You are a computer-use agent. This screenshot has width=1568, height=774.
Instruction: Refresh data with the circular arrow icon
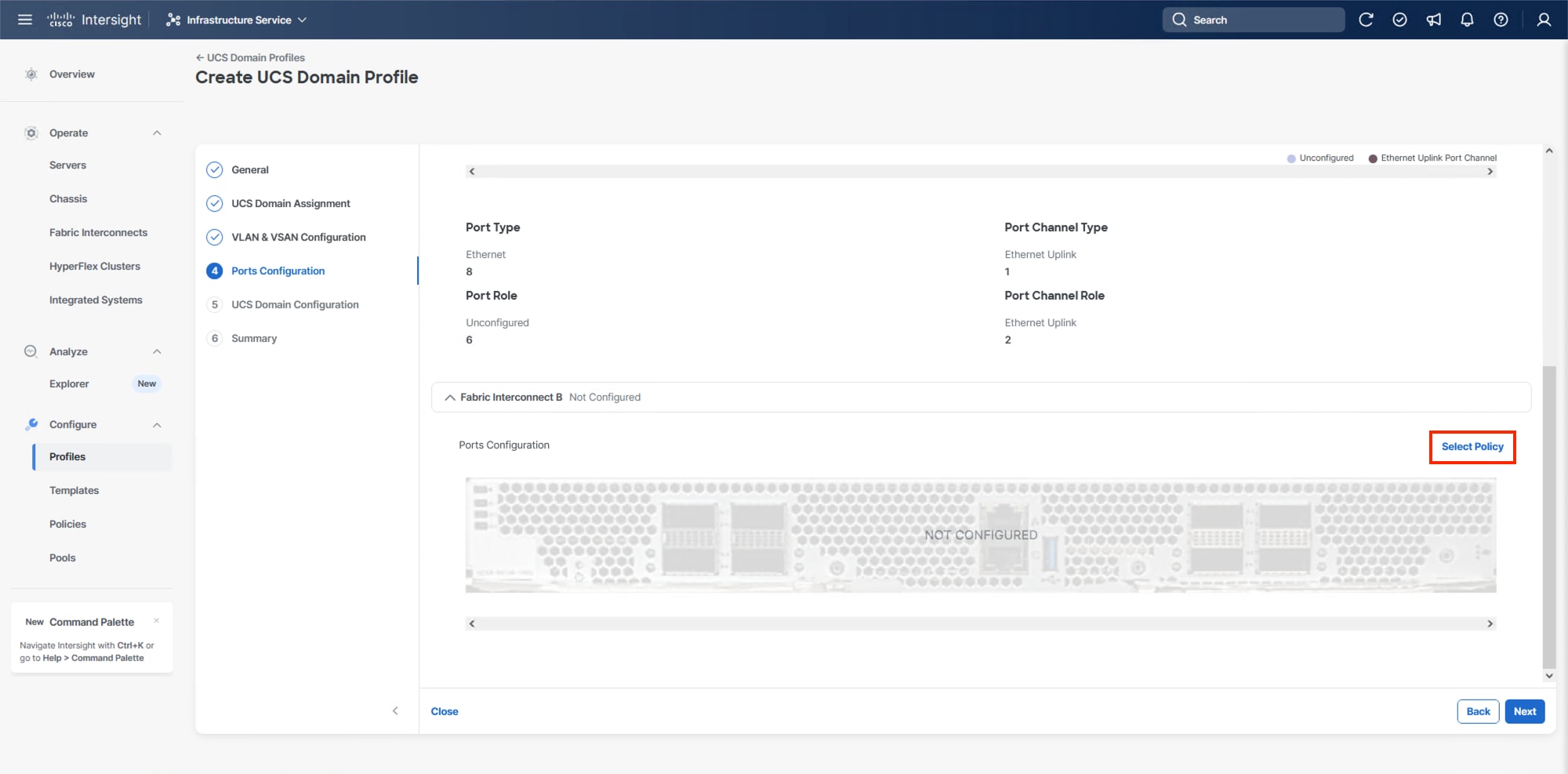1366,20
